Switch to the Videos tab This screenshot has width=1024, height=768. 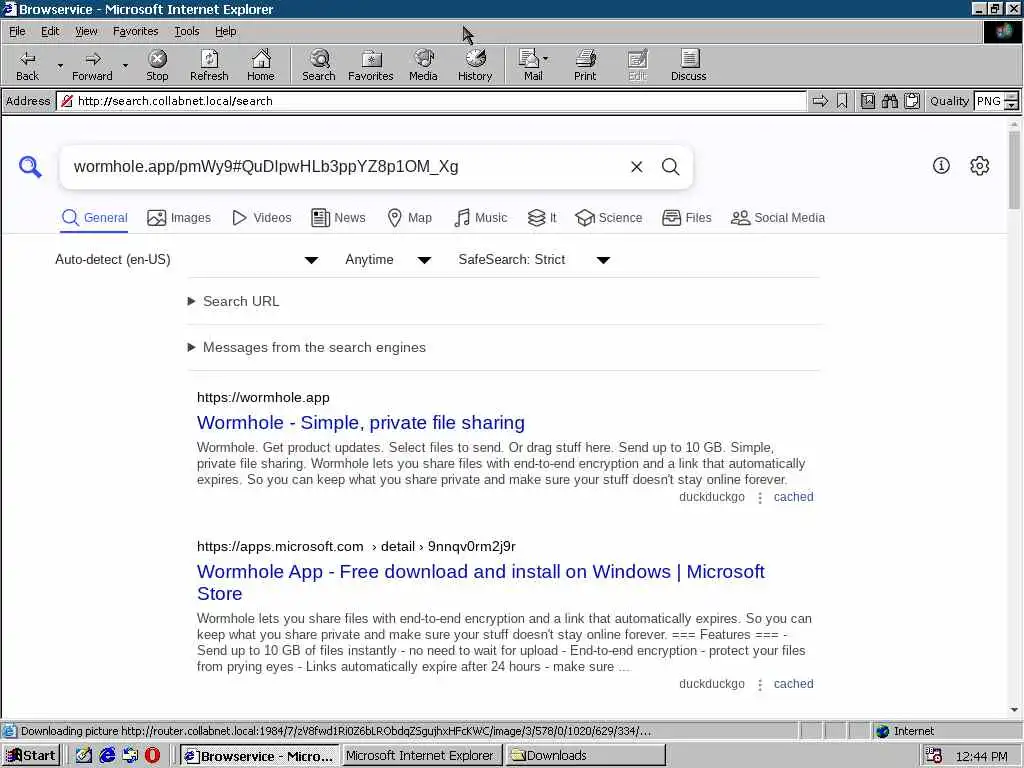point(262,218)
